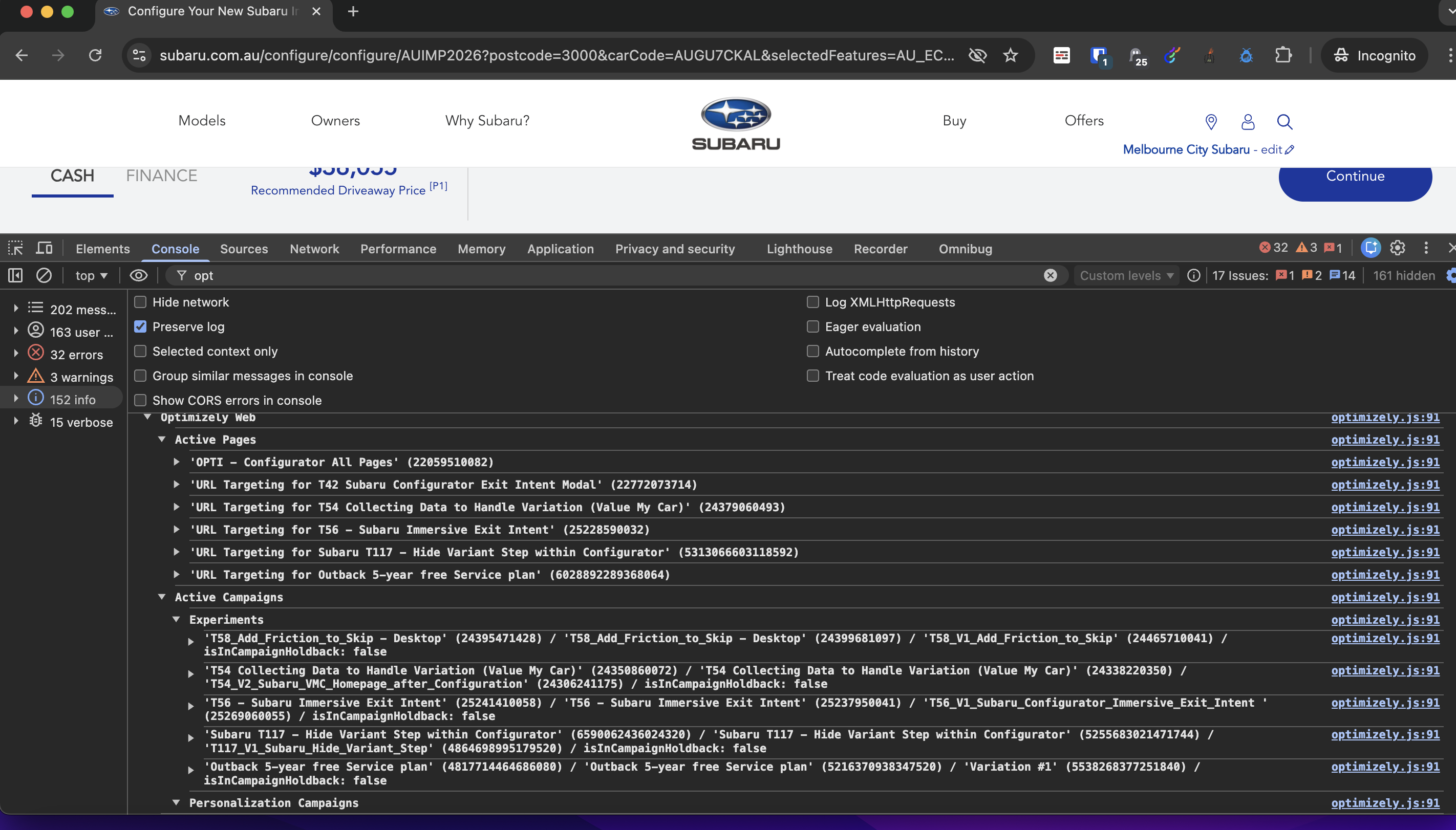Click the Subaru location pin icon
1456x830 pixels.
click(1211, 121)
